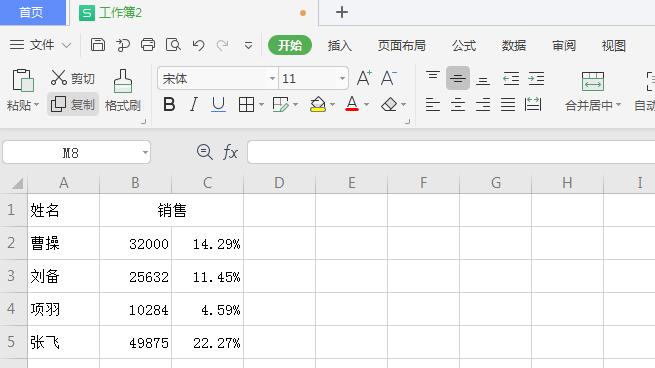Click distributed alignment icon
Viewport: 655px width, 368px height.
tap(533, 104)
